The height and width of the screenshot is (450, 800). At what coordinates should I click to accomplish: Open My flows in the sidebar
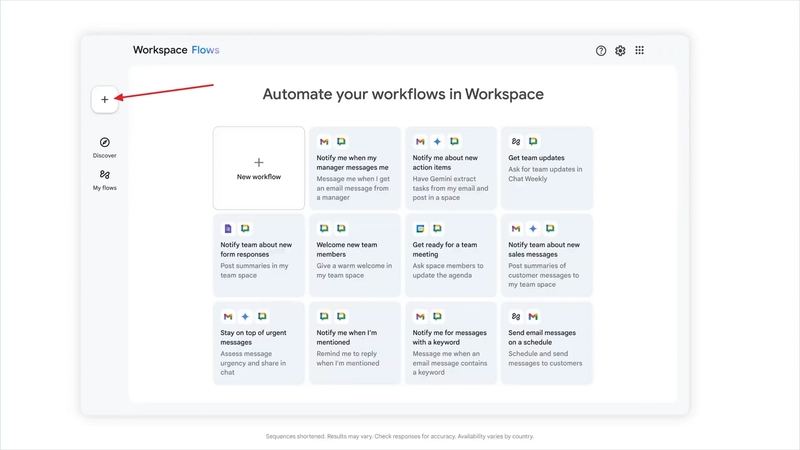[x=105, y=180]
